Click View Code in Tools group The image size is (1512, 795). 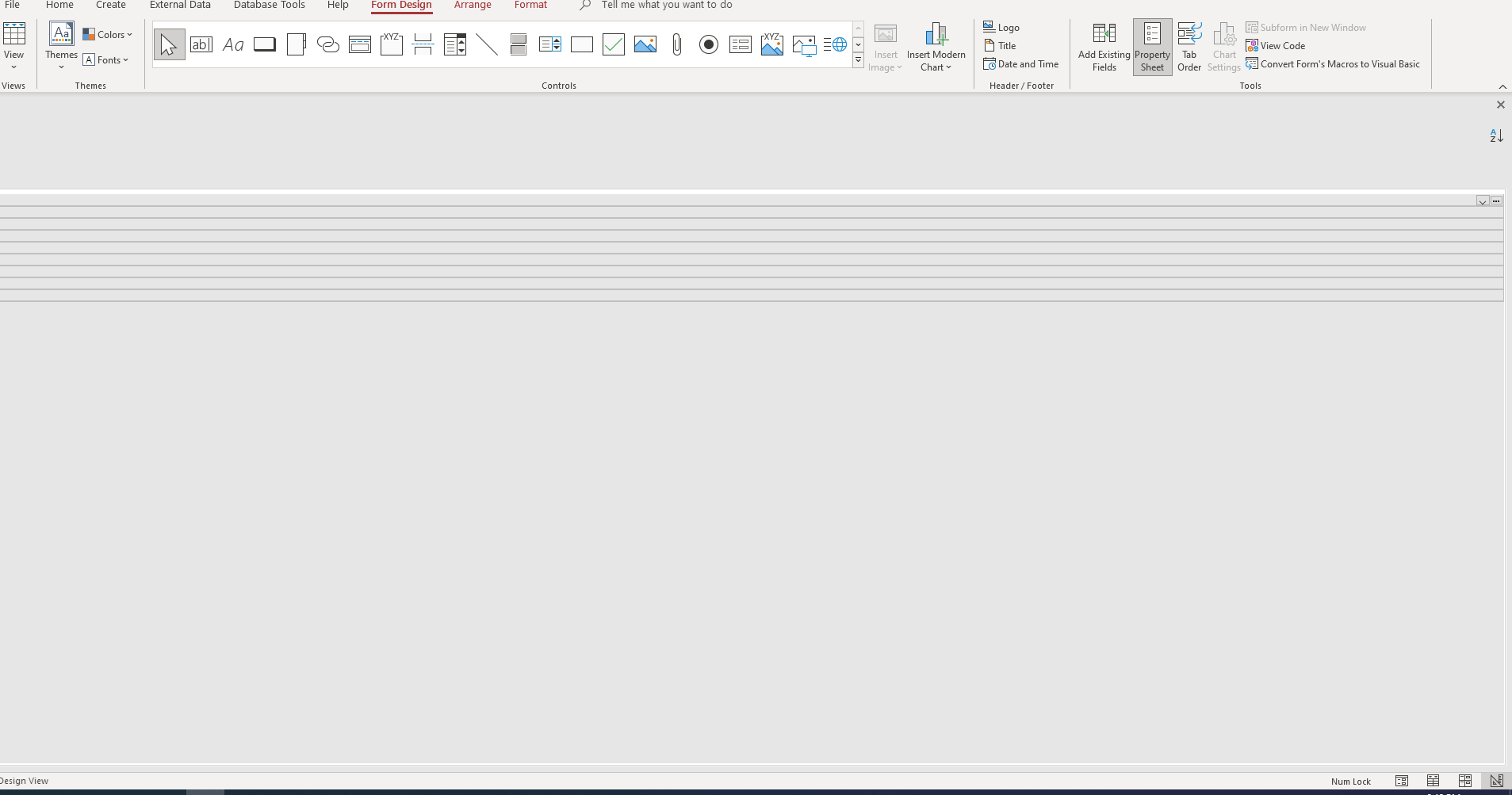pyautogui.click(x=1275, y=46)
